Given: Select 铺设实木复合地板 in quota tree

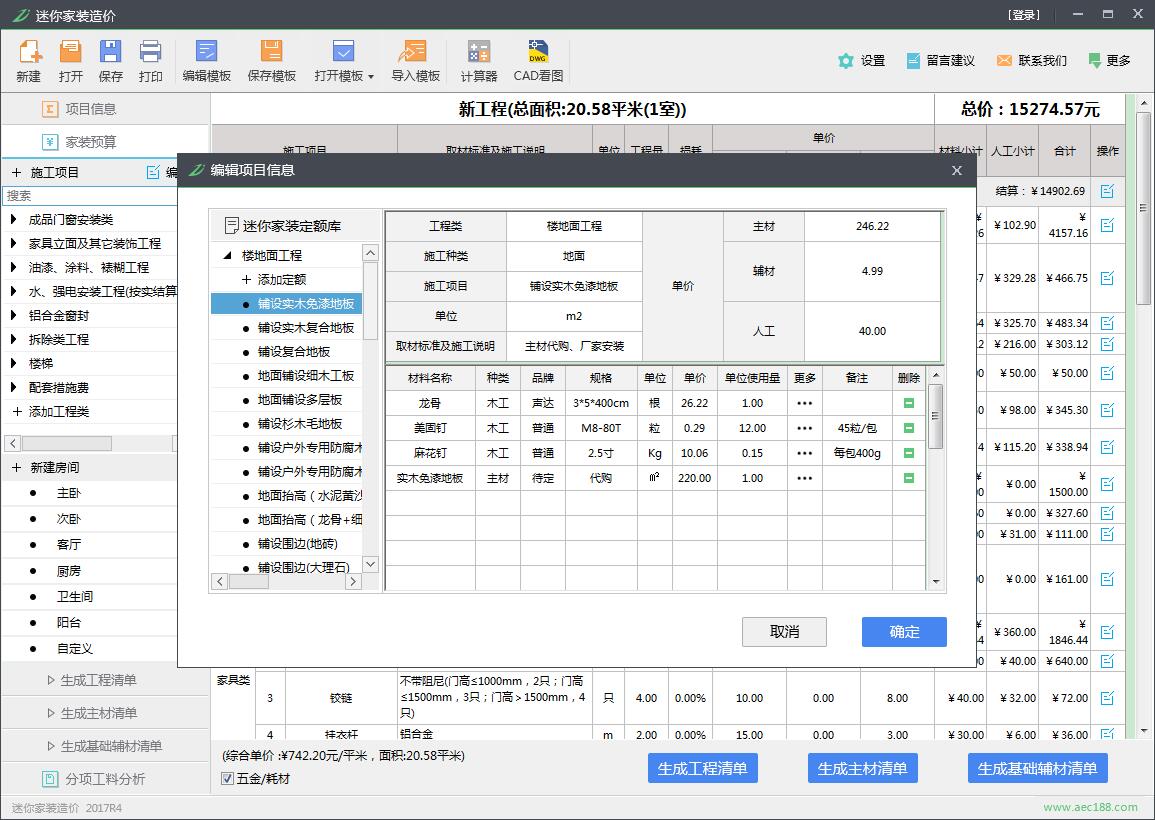Looking at the screenshot, I should [305, 328].
